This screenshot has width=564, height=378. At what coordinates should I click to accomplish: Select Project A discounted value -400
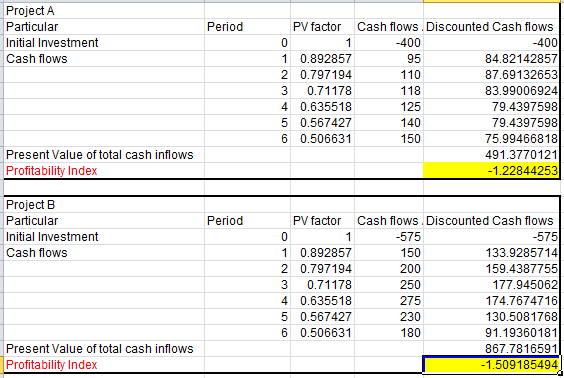[x=491, y=43]
